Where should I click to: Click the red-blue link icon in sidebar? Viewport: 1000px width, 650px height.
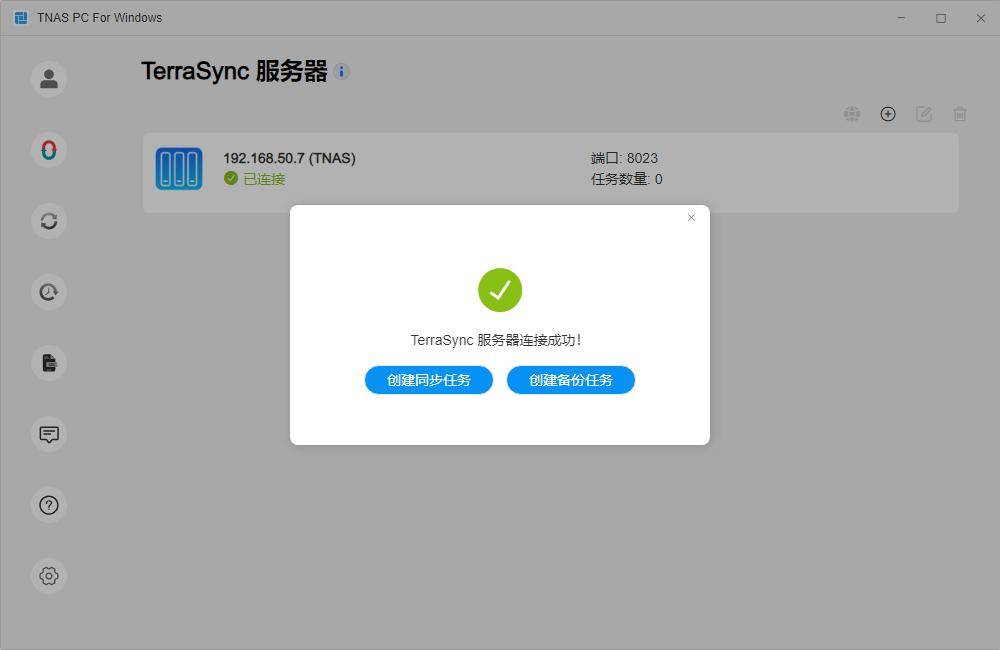pyautogui.click(x=49, y=150)
